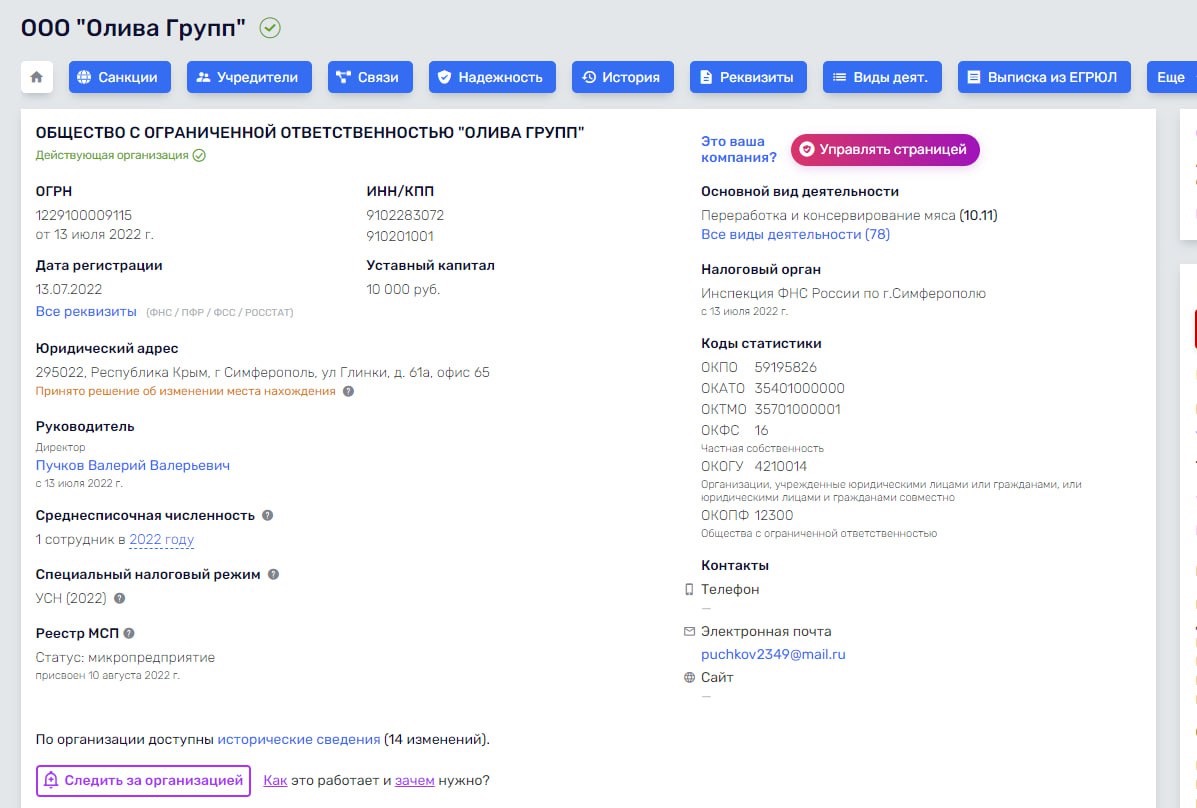Expand the 2022 году year selector

(161, 540)
